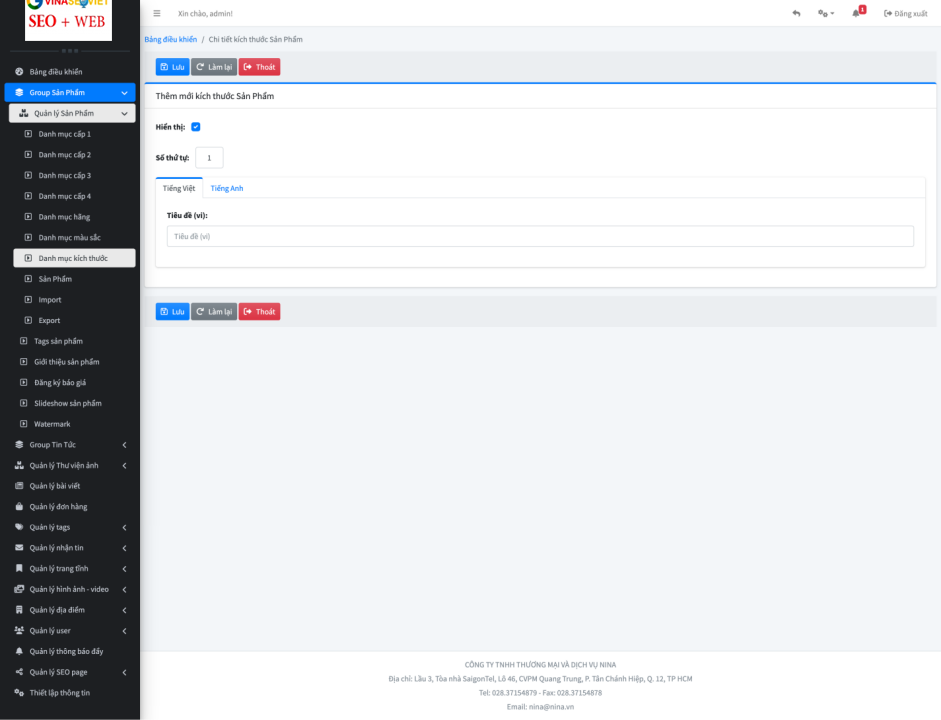Expand the Group Tin Tức menu
941x720 pixels.
[70, 445]
